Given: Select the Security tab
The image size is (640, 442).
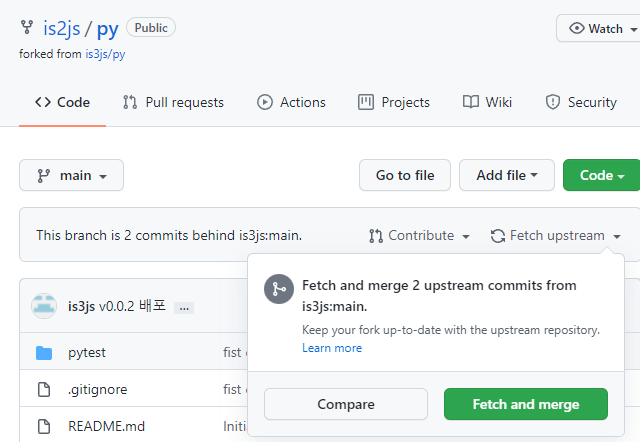Looking at the screenshot, I should [581, 102].
